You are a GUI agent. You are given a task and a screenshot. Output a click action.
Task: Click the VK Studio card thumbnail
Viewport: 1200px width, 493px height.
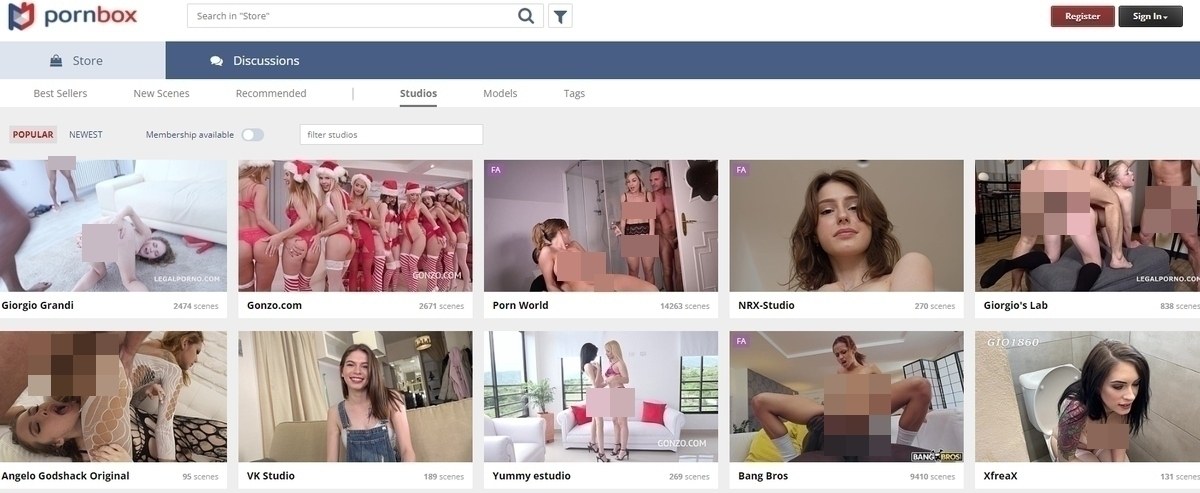[355, 397]
